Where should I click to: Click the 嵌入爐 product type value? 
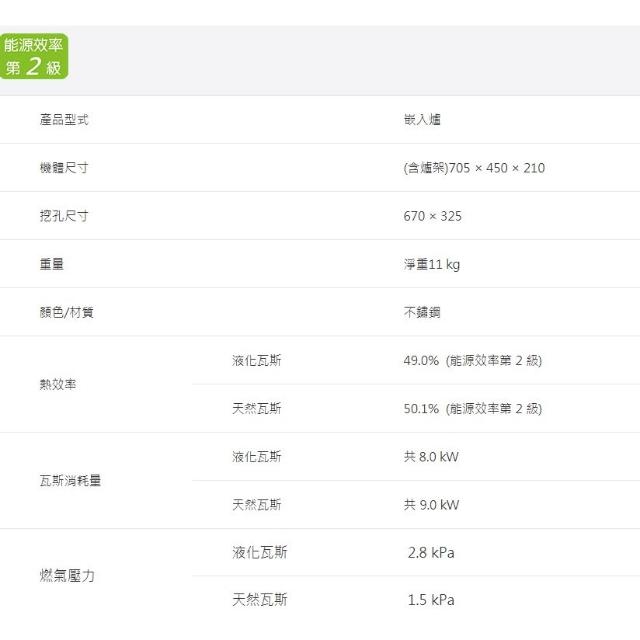tap(422, 120)
